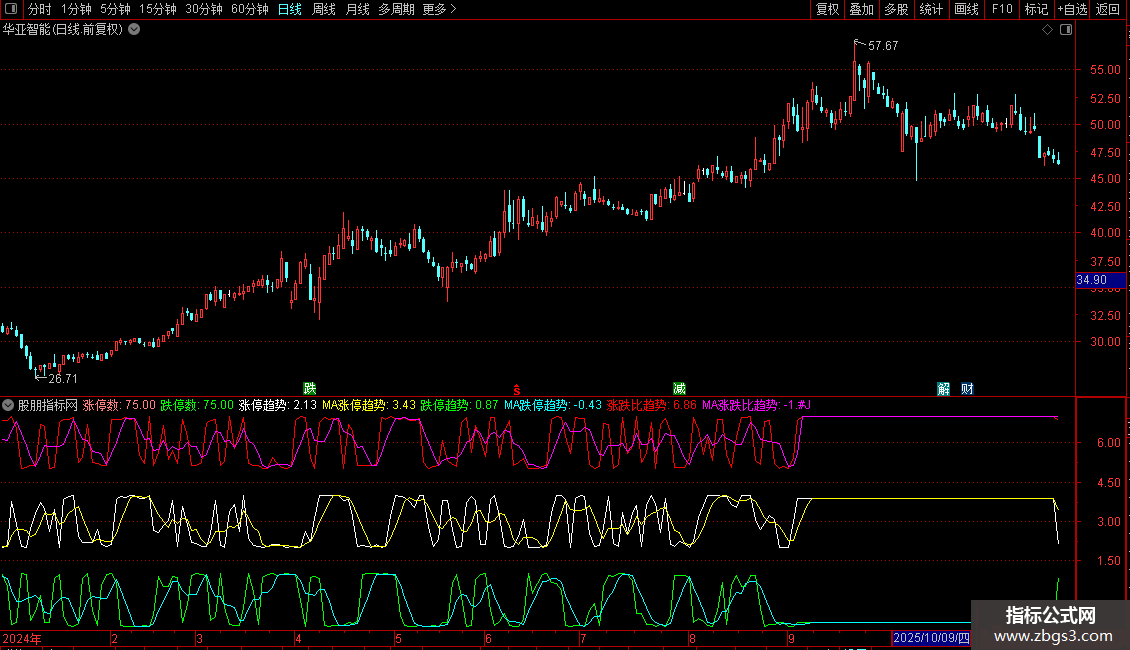1130x650 pixels.
Task: Click the 股朋指标网 indicator name
Action: click(x=48, y=406)
